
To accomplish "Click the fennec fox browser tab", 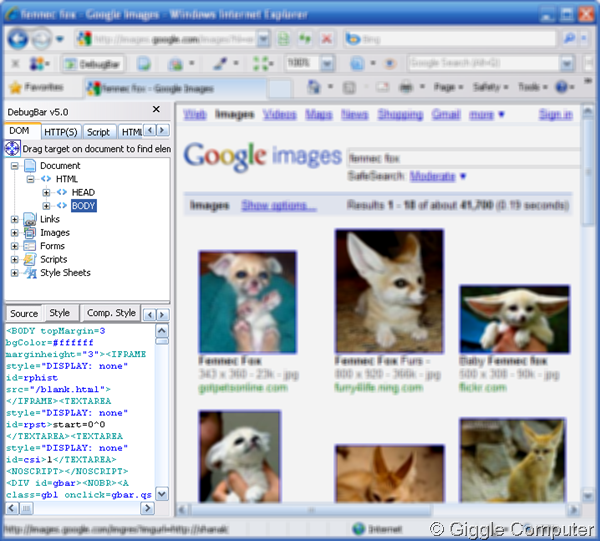I will [x=175, y=88].
